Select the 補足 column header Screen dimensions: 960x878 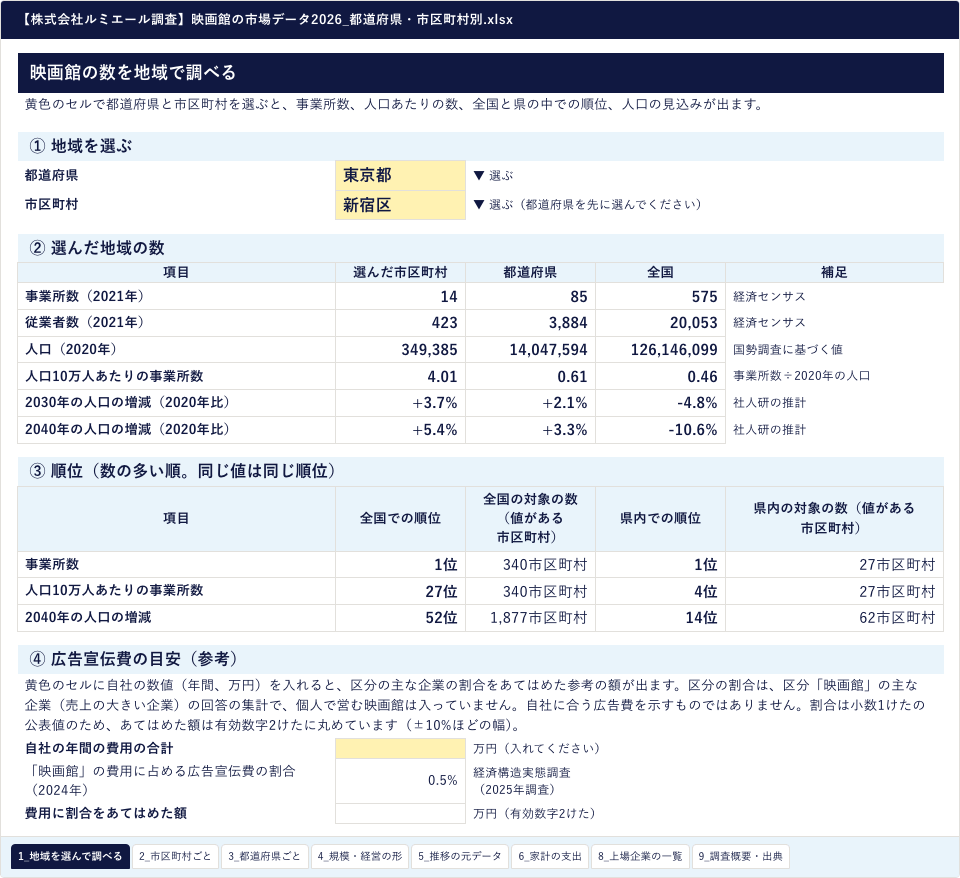834,272
